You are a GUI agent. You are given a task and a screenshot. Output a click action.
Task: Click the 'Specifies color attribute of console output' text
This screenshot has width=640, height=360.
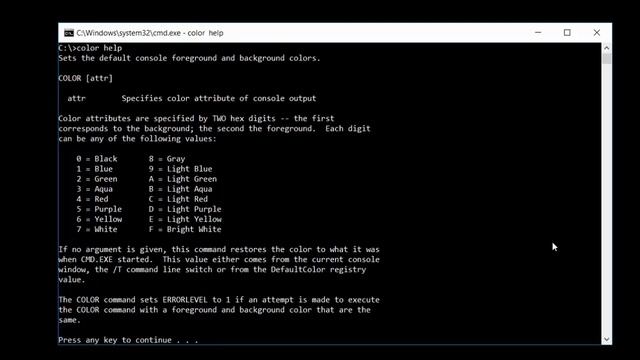pos(219,98)
